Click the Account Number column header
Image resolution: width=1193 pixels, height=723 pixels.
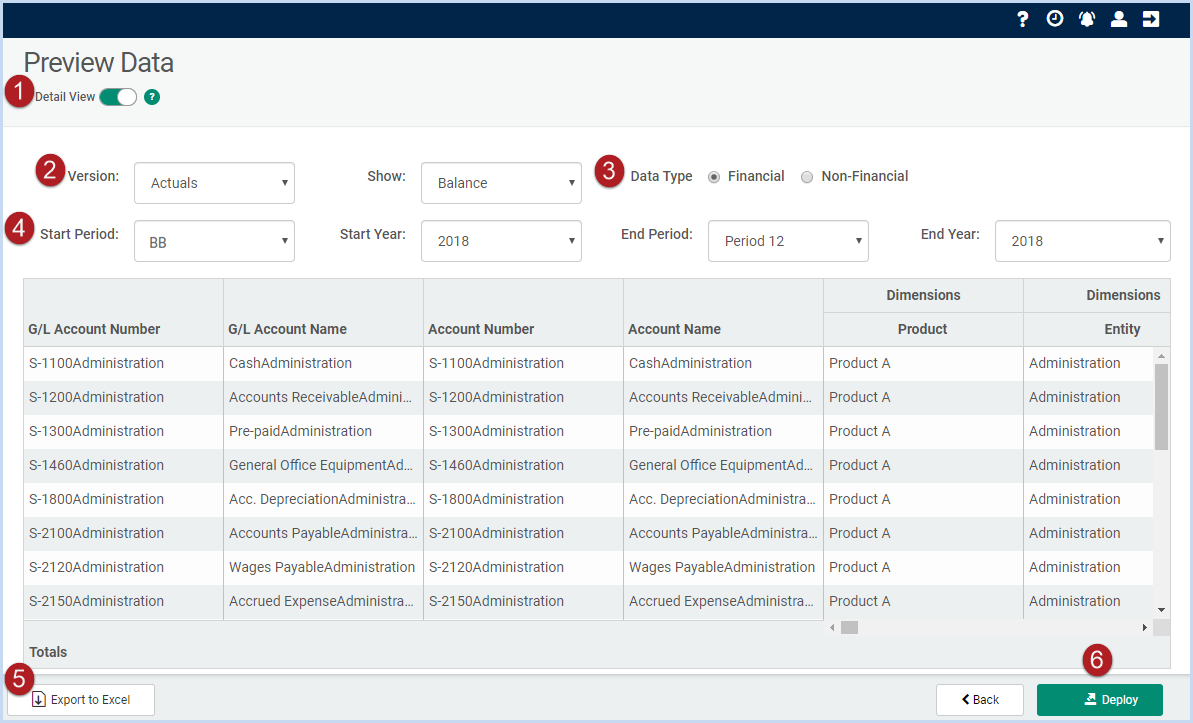(x=481, y=330)
